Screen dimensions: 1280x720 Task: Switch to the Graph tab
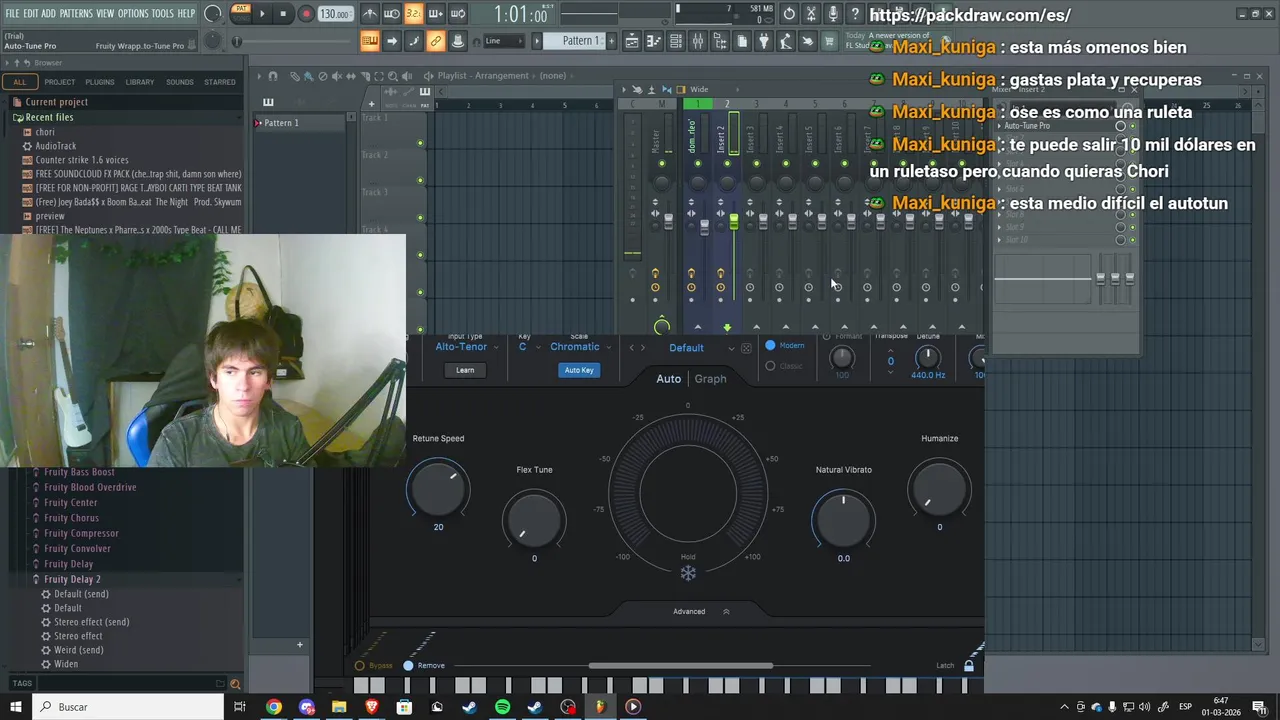[710, 379]
